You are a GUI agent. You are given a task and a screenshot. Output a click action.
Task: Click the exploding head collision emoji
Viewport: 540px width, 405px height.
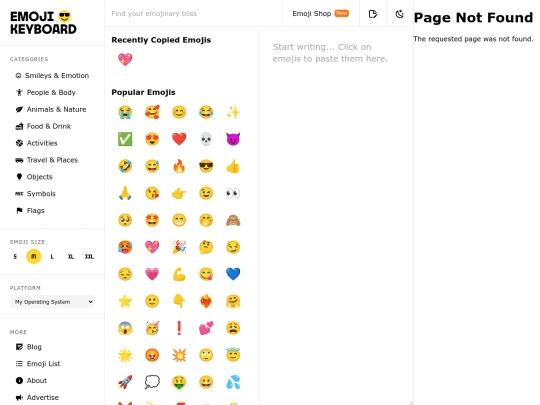pyautogui.click(x=179, y=355)
